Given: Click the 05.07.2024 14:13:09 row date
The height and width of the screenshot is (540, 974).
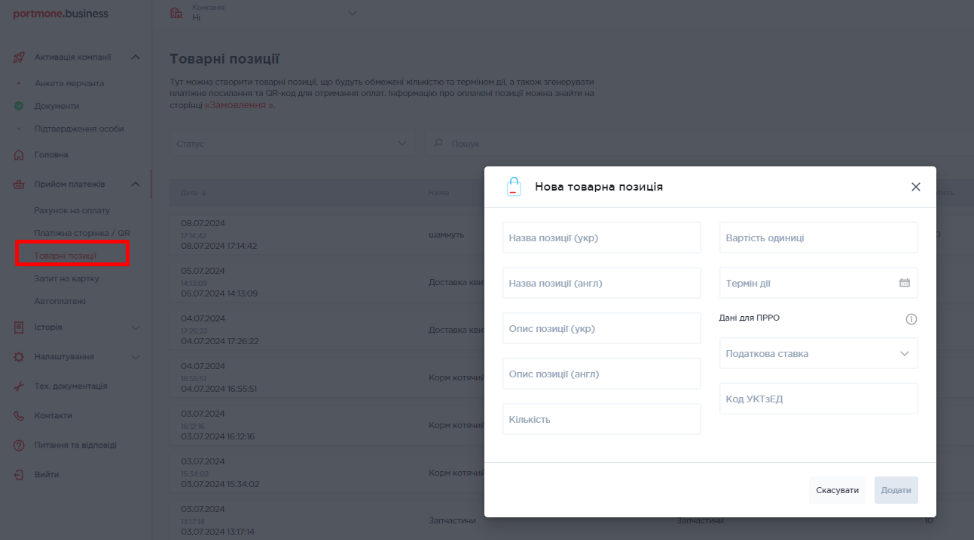Looking at the screenshot, I should [219, 293].
